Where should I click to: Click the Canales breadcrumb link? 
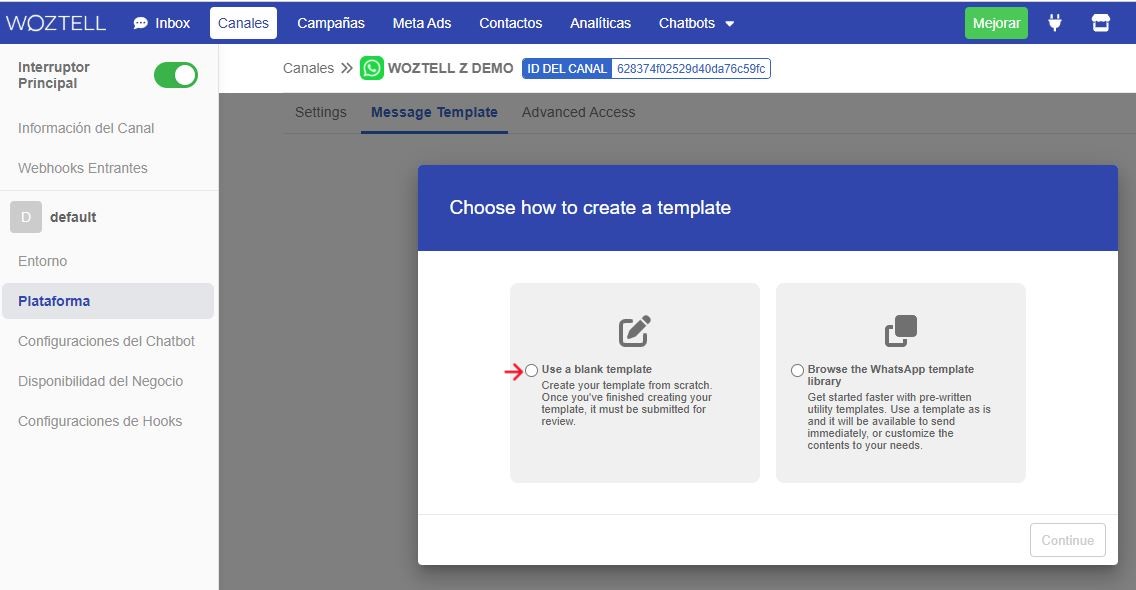tap(308, 68)
